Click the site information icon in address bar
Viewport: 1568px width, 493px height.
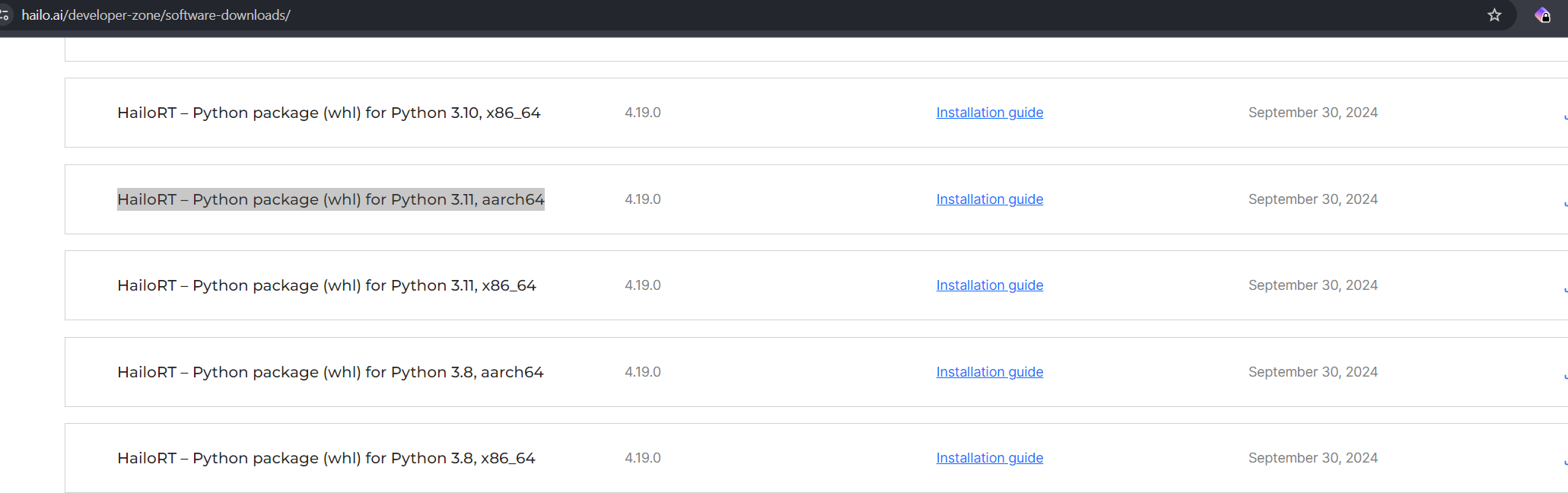(x=5, y=15)
